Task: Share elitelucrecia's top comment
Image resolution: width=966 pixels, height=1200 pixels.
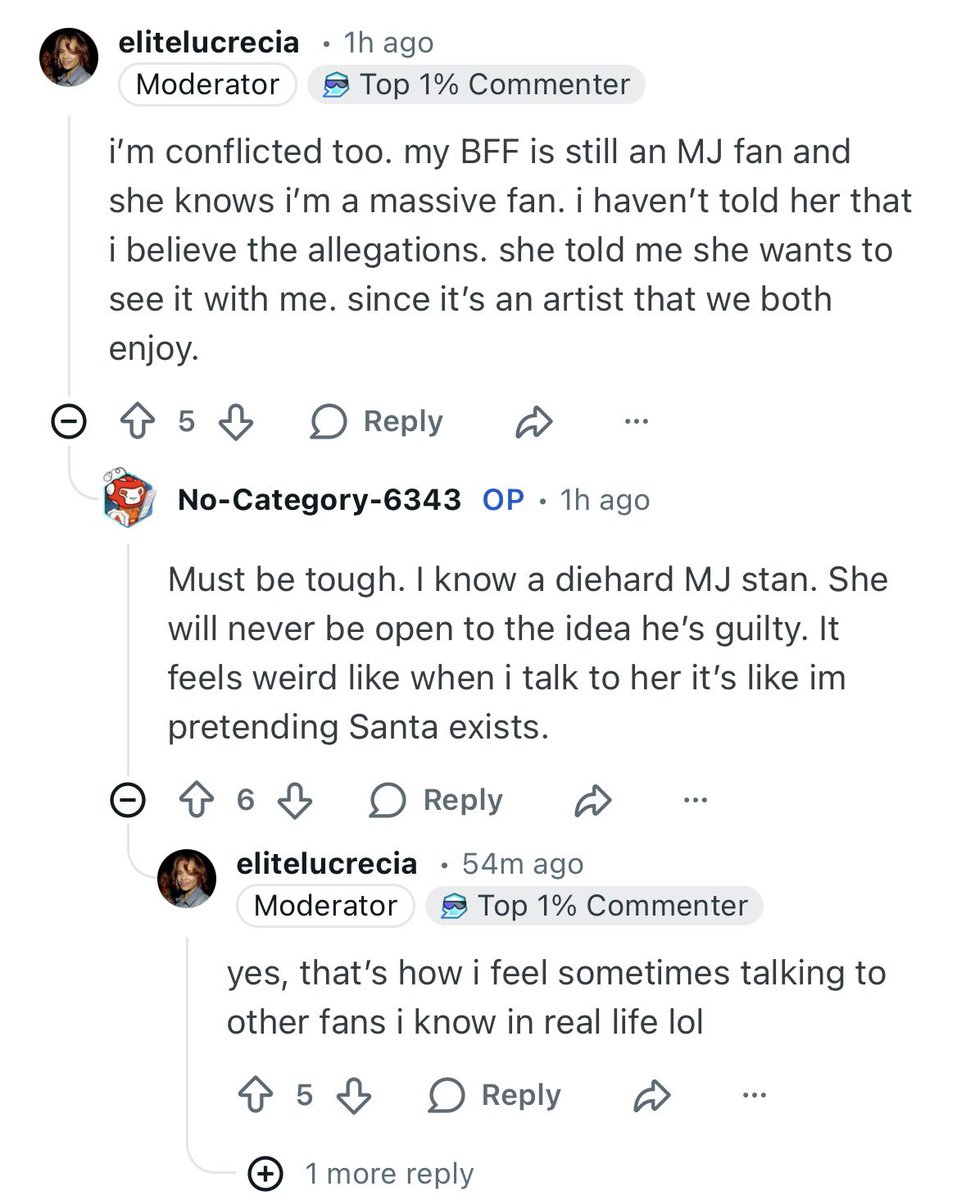Action: click(x=533, y=423)
